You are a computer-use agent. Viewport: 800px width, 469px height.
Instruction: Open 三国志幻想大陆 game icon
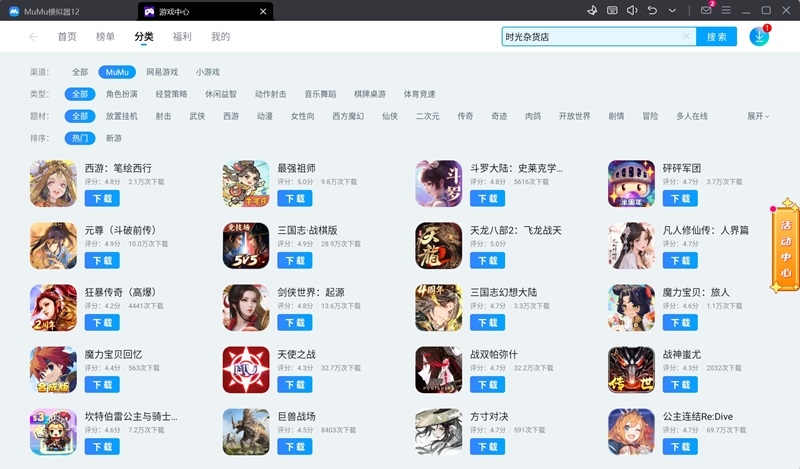438,308
